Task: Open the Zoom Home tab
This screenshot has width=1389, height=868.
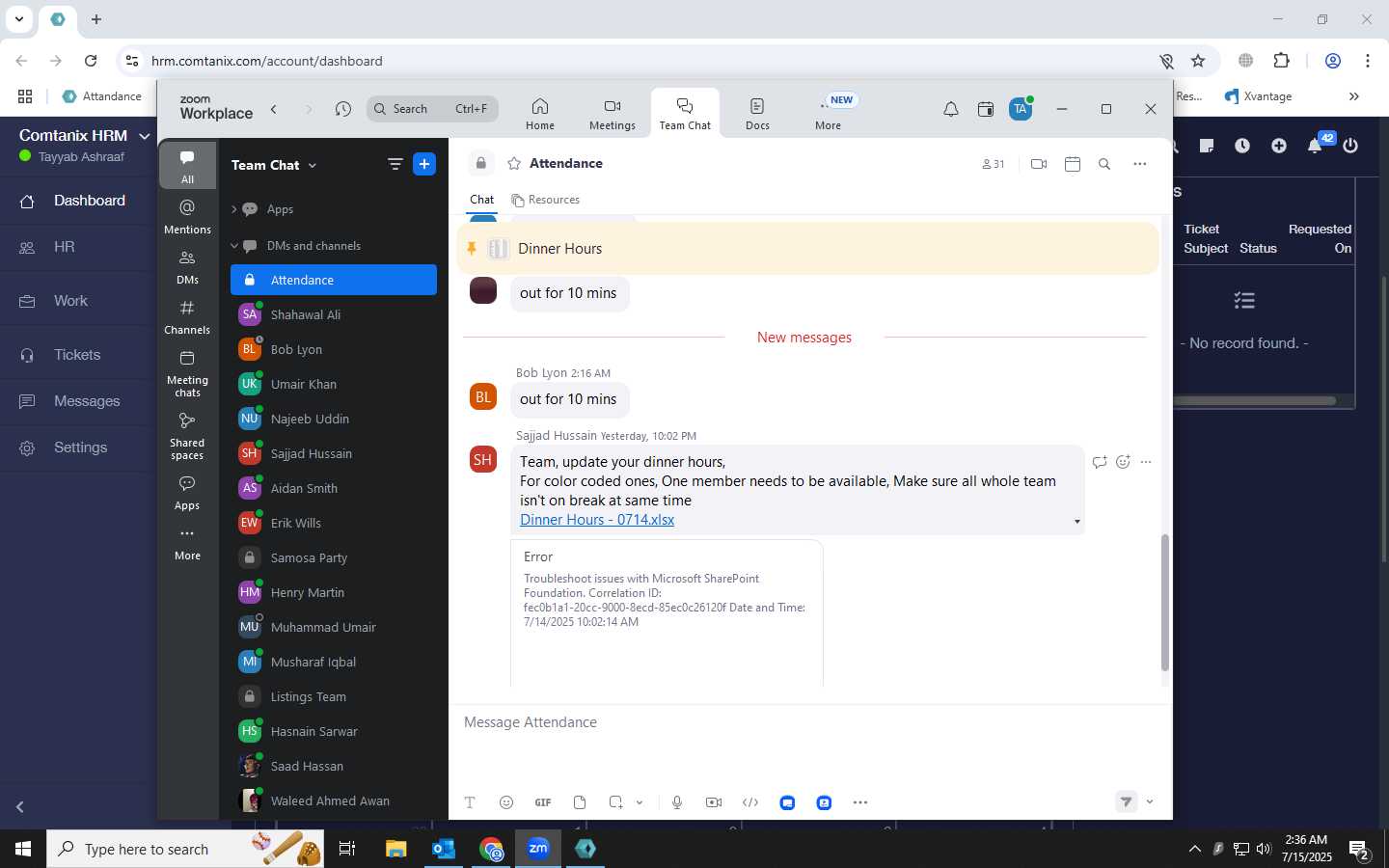Action: [540, 114]
